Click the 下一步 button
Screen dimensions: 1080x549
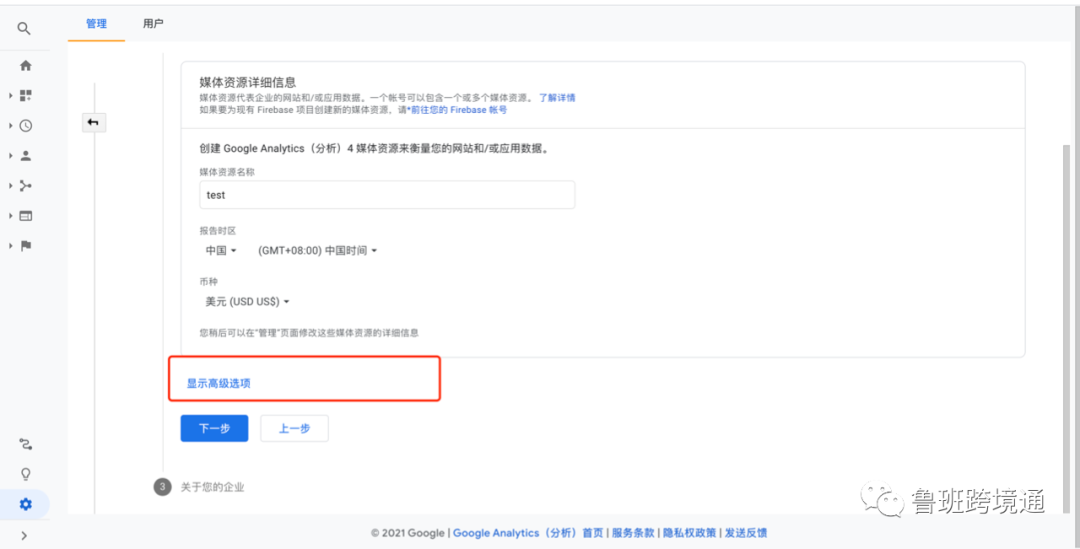214,428
